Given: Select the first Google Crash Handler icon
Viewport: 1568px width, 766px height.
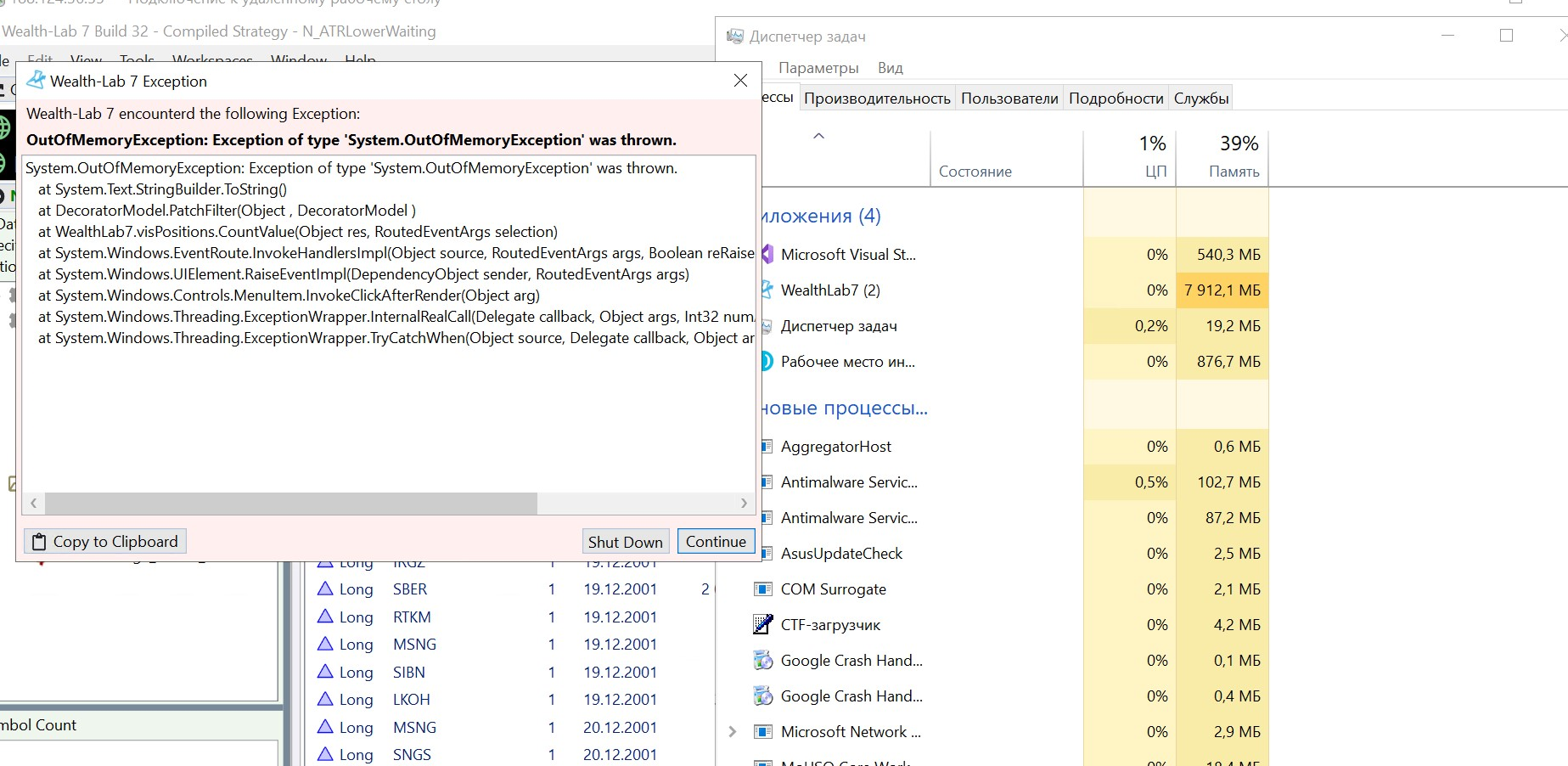Looking at the screenshot, I should point(763,661).
